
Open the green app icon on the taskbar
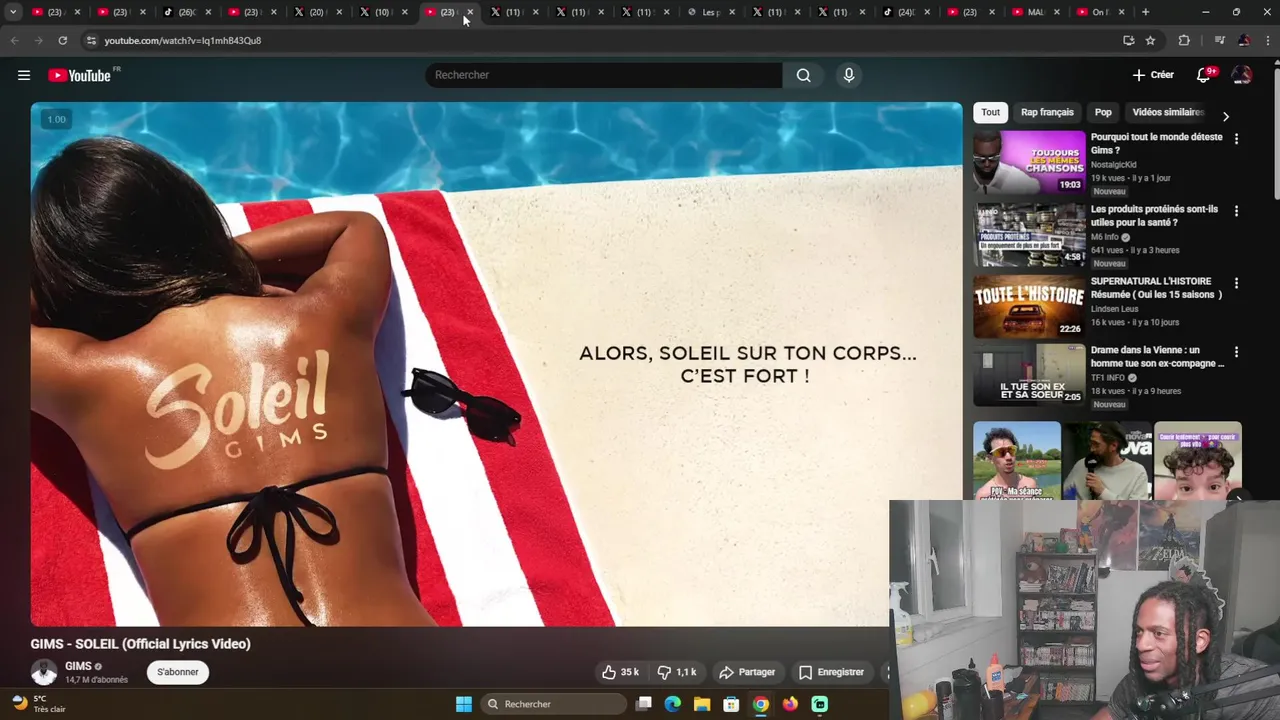(x=820, y=704)
